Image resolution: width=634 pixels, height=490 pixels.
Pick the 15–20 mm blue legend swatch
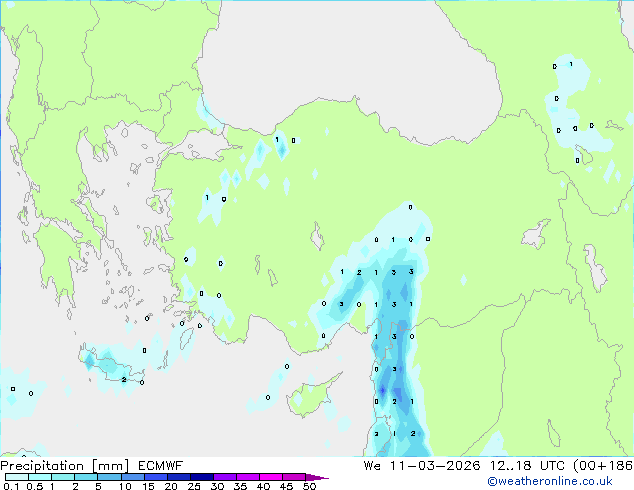click(156, 477)
